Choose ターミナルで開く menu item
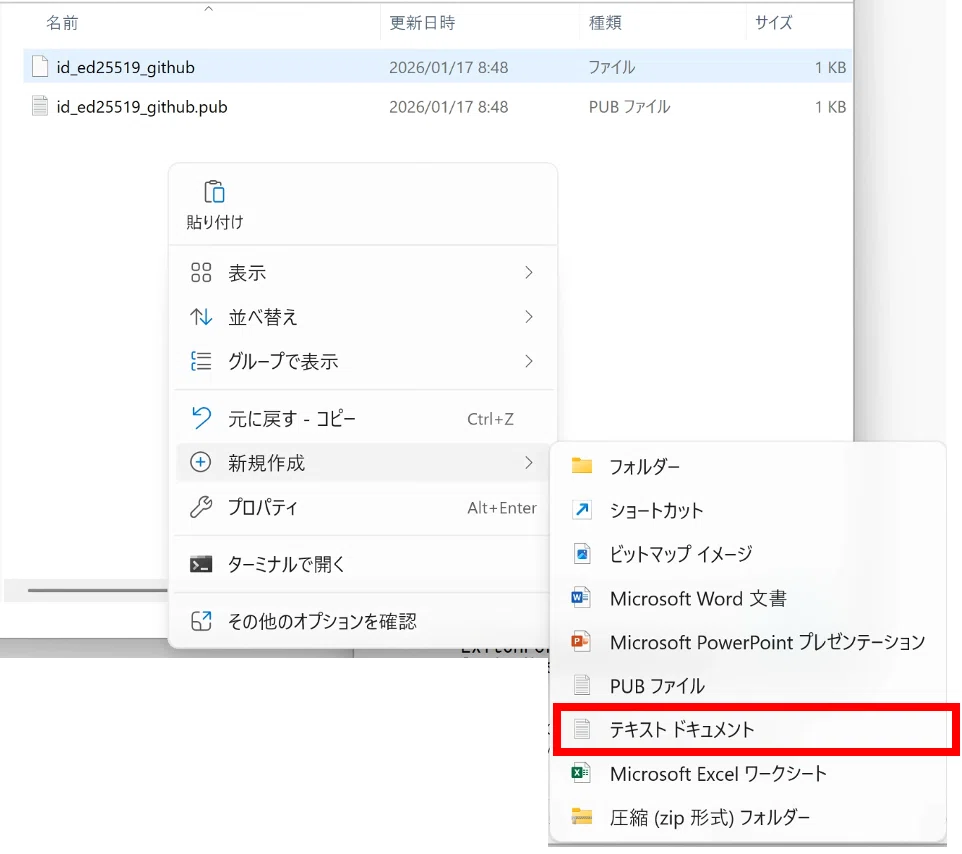This screenshot has width=962, height=854. [364, 564]
